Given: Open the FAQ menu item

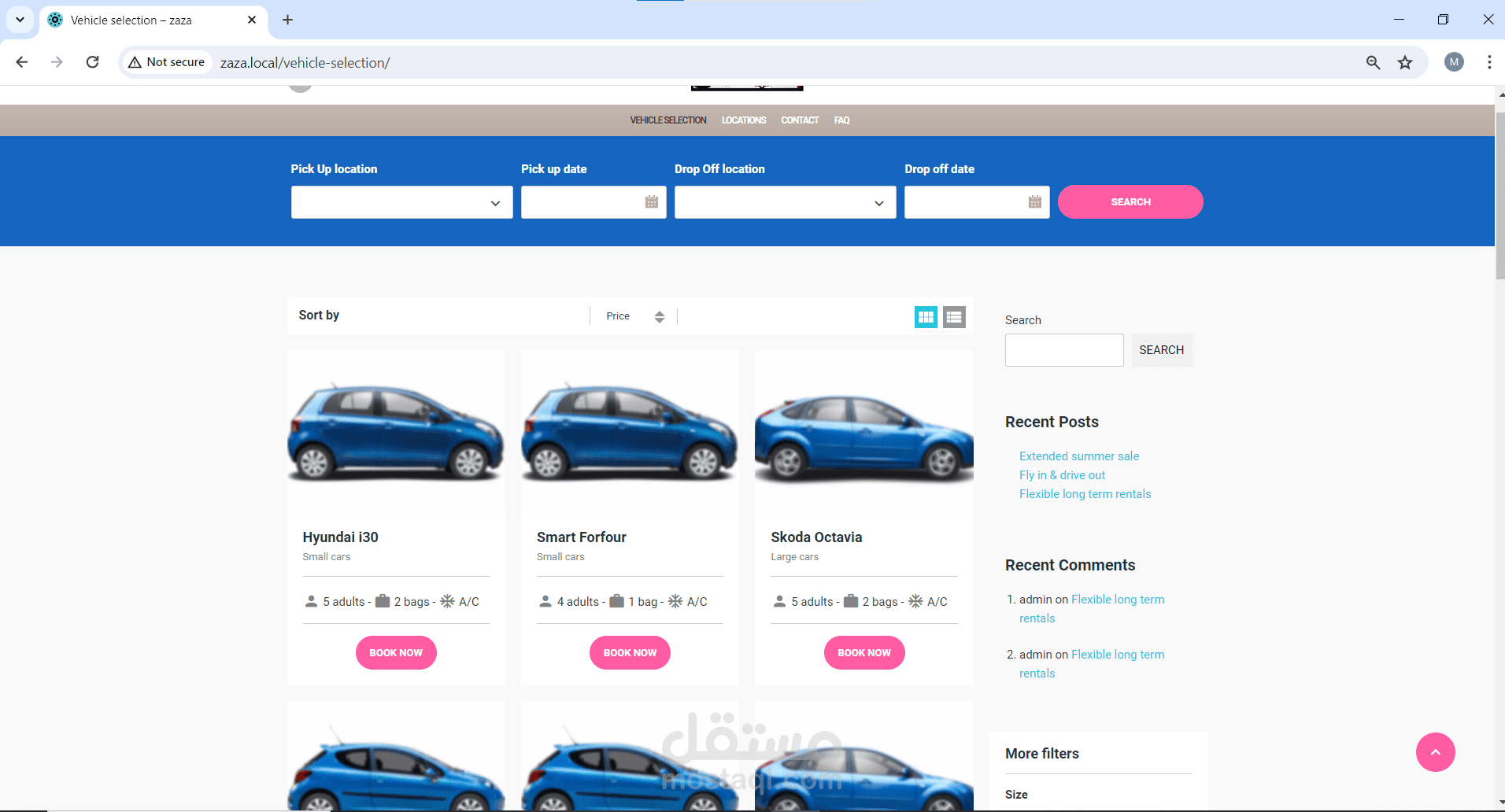Looking at the screenshot, I should click(x=841, y=120).
